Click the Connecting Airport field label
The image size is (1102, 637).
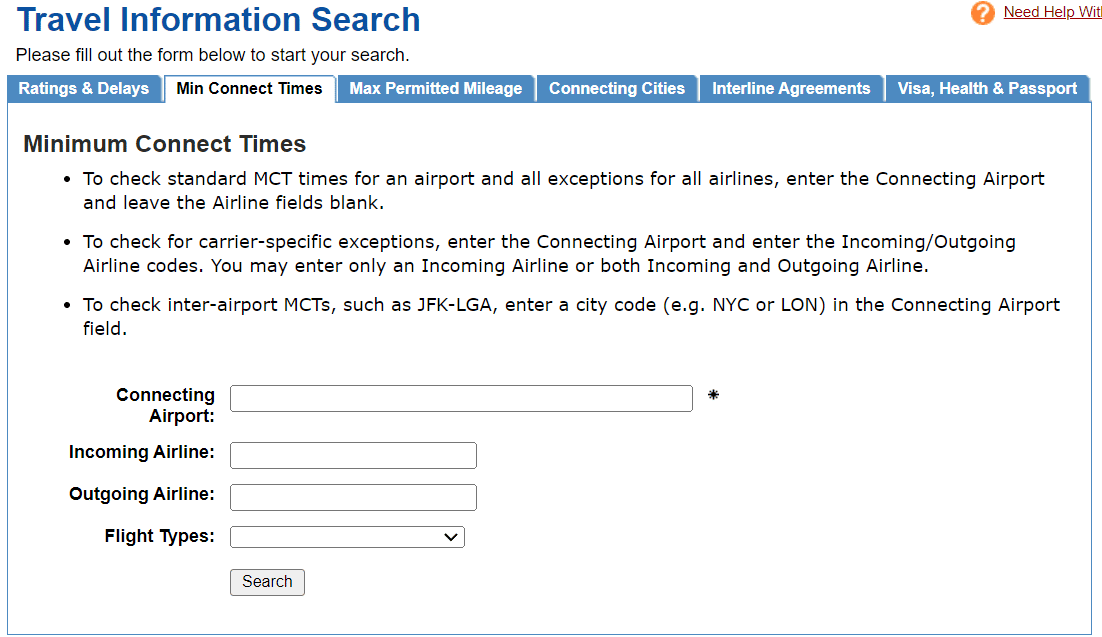[165, 405]
